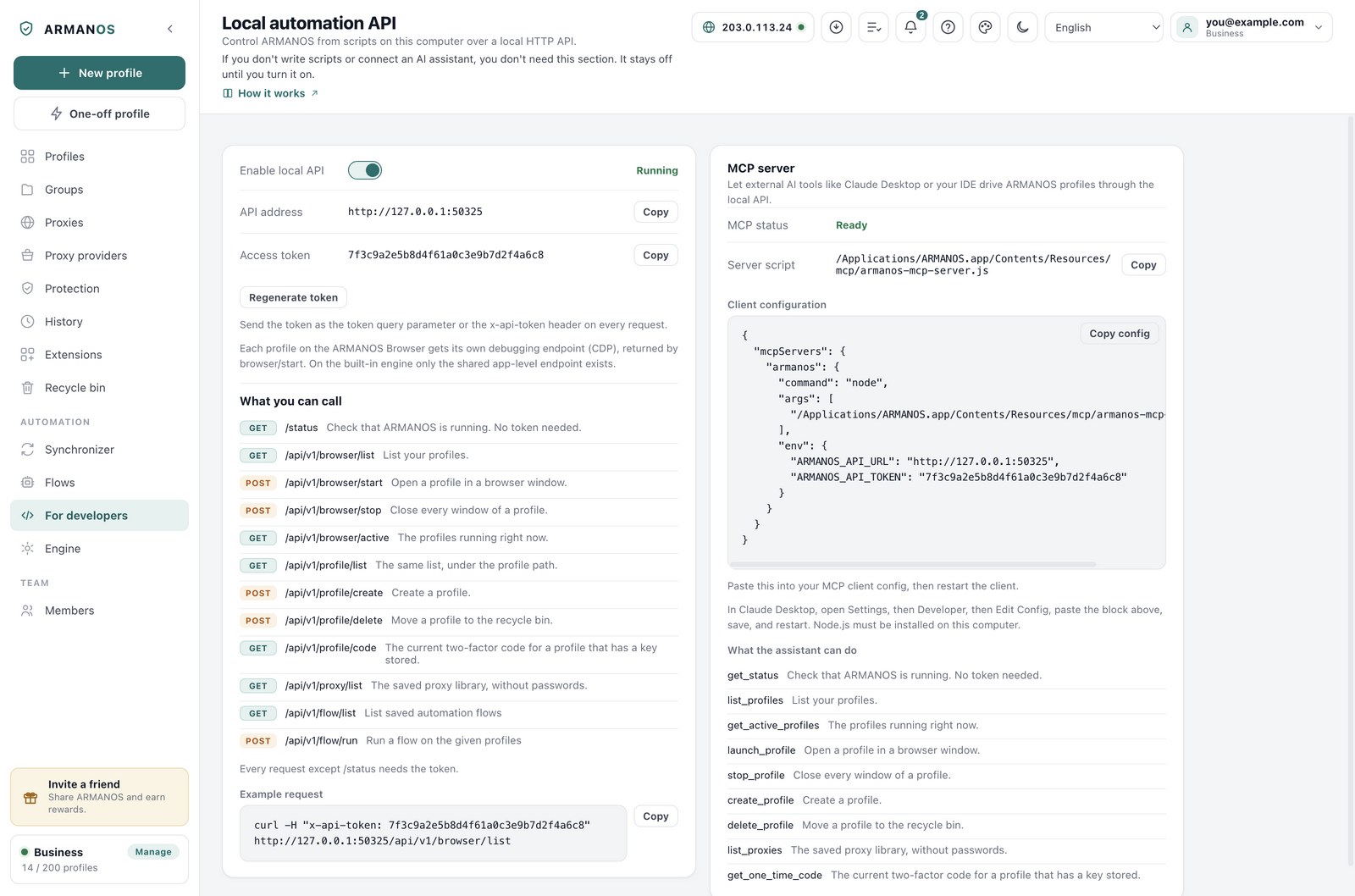Copy the API address

click(x=655, y=212)
